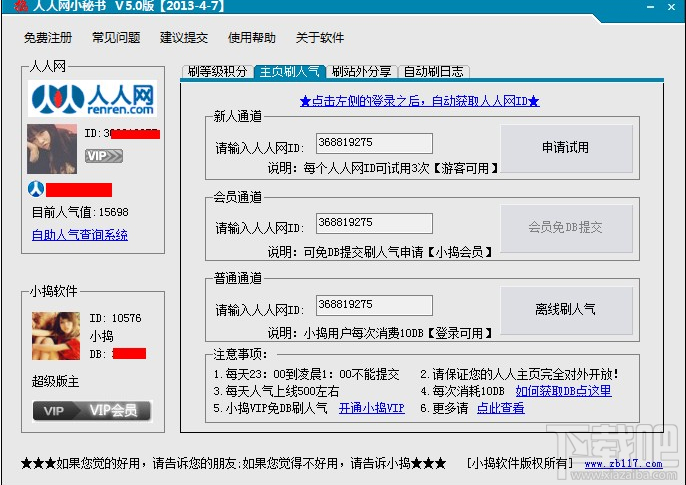Click the Renren user avatar photo

pos(52,149)
